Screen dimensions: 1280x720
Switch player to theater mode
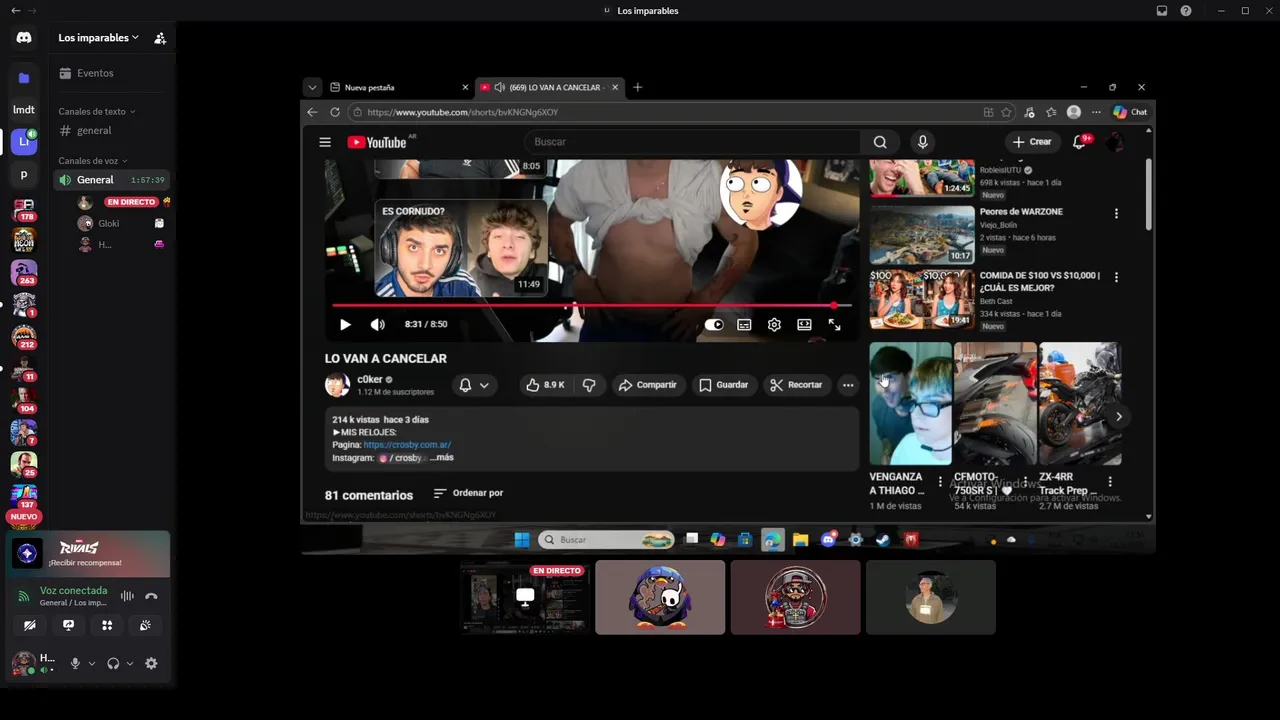point(804,325)
